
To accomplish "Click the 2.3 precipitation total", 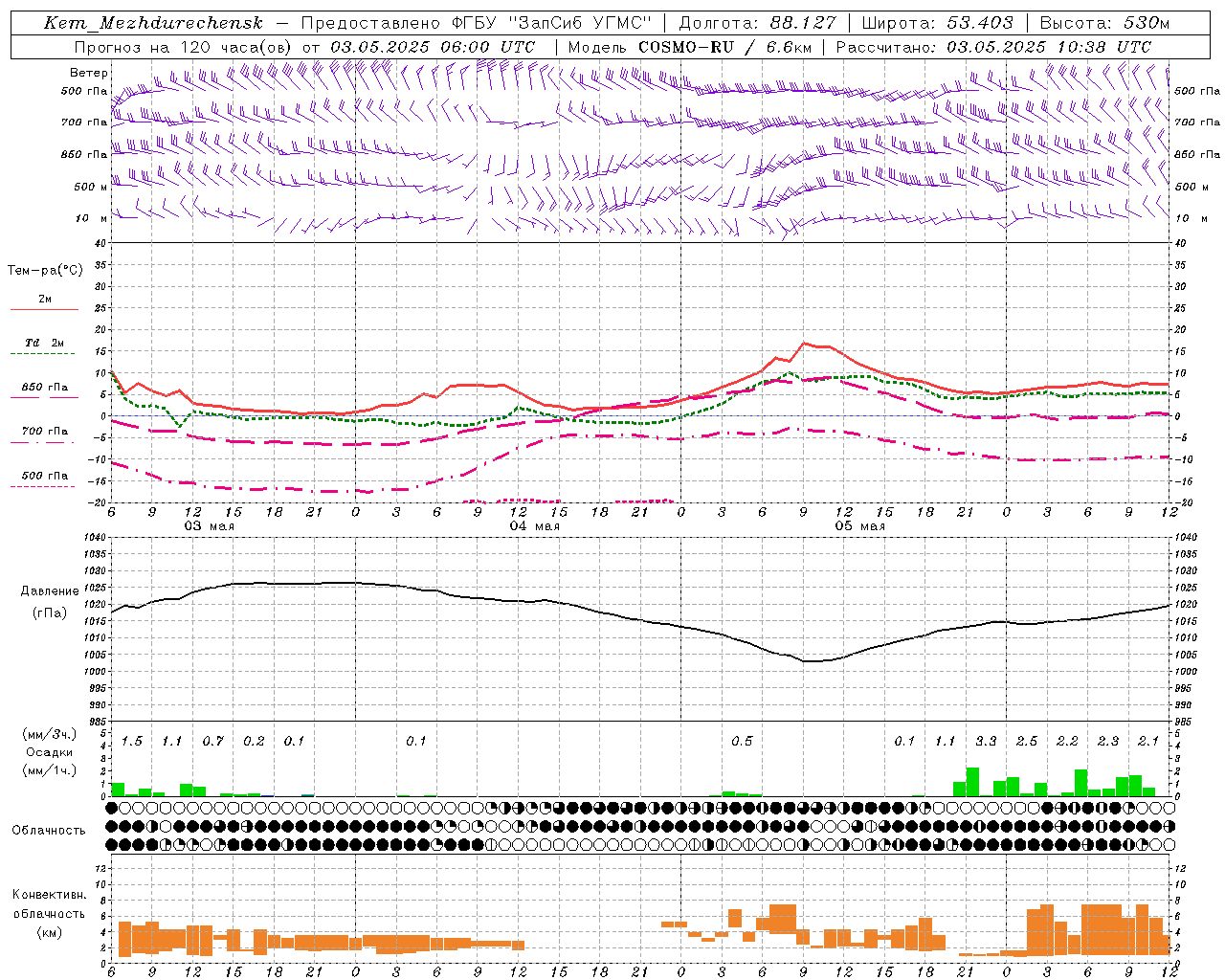I will point(1107,742).
